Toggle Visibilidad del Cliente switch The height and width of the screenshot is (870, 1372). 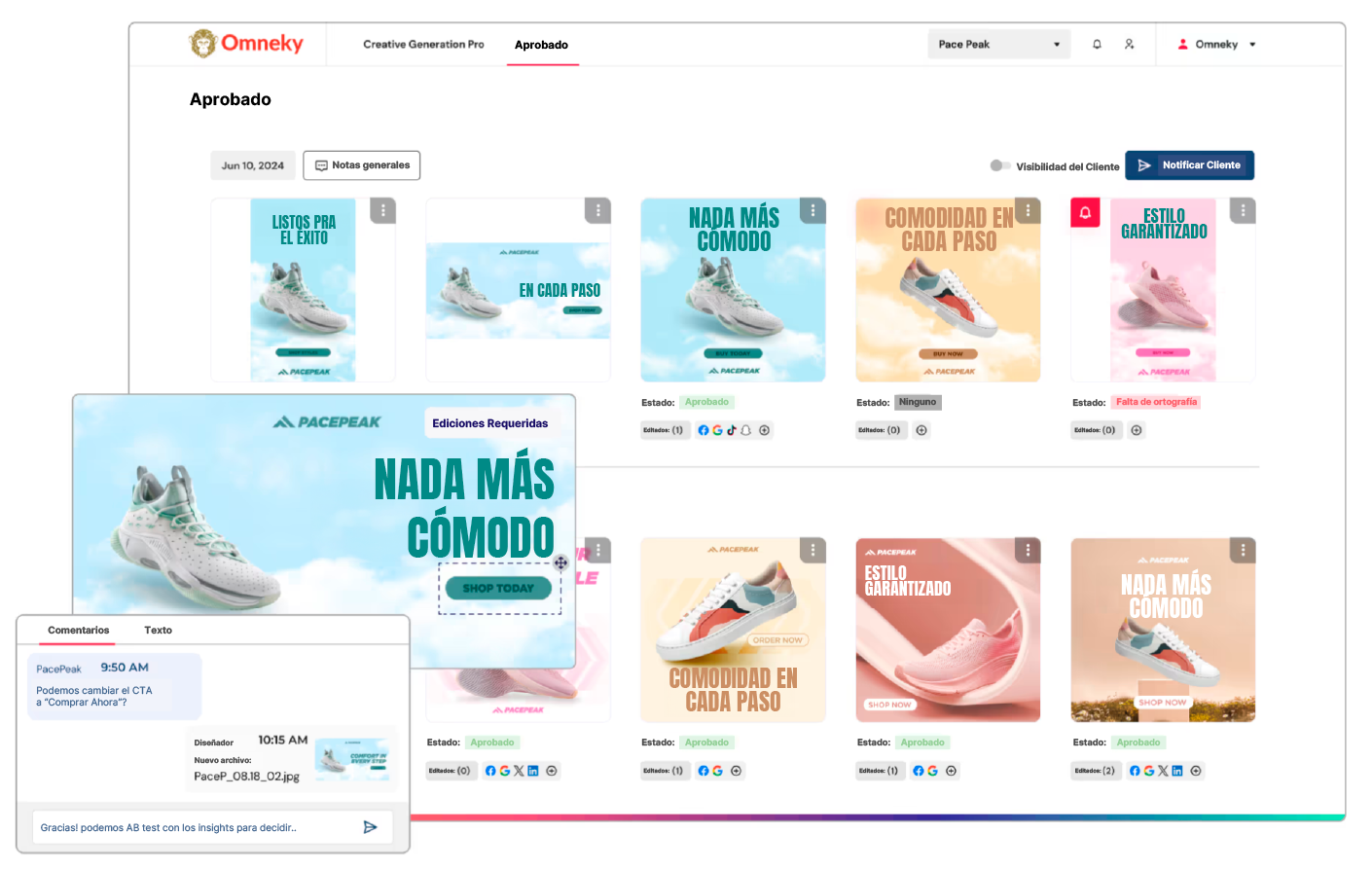(999, 165)
